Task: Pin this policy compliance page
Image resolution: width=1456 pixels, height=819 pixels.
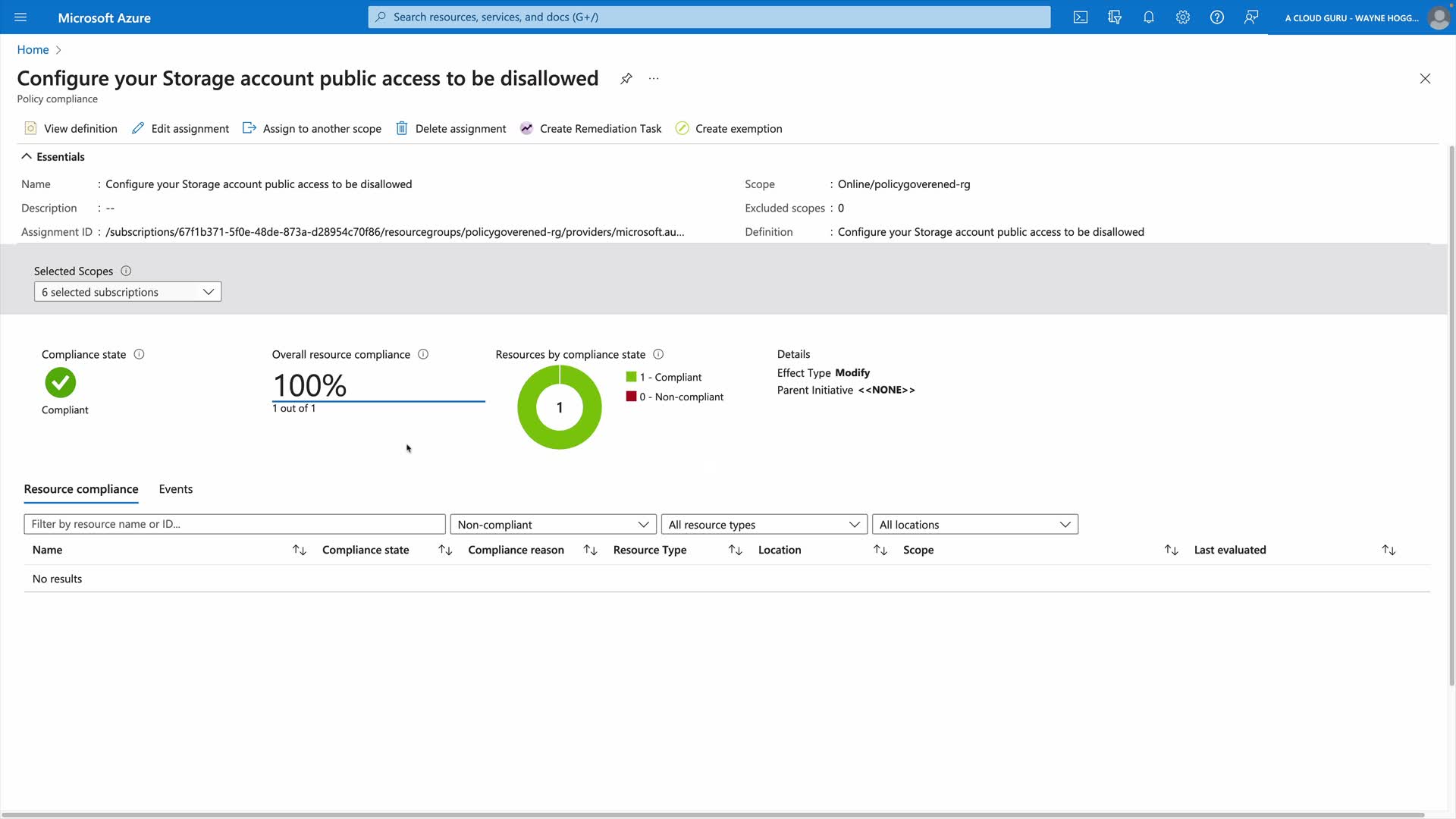Action: pyautogui.click(x=626, y=79)
